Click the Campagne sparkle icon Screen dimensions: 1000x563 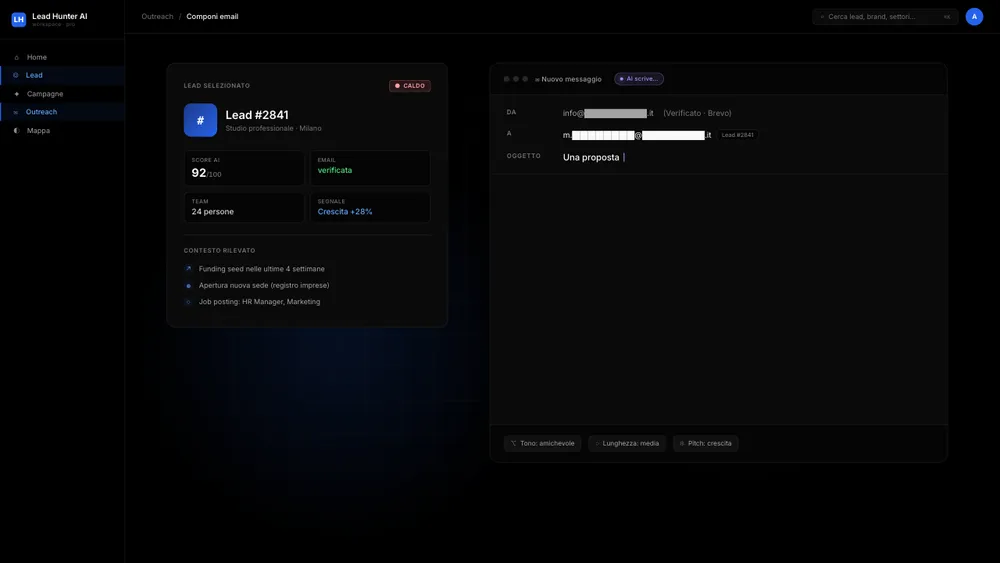click(17, 94)
